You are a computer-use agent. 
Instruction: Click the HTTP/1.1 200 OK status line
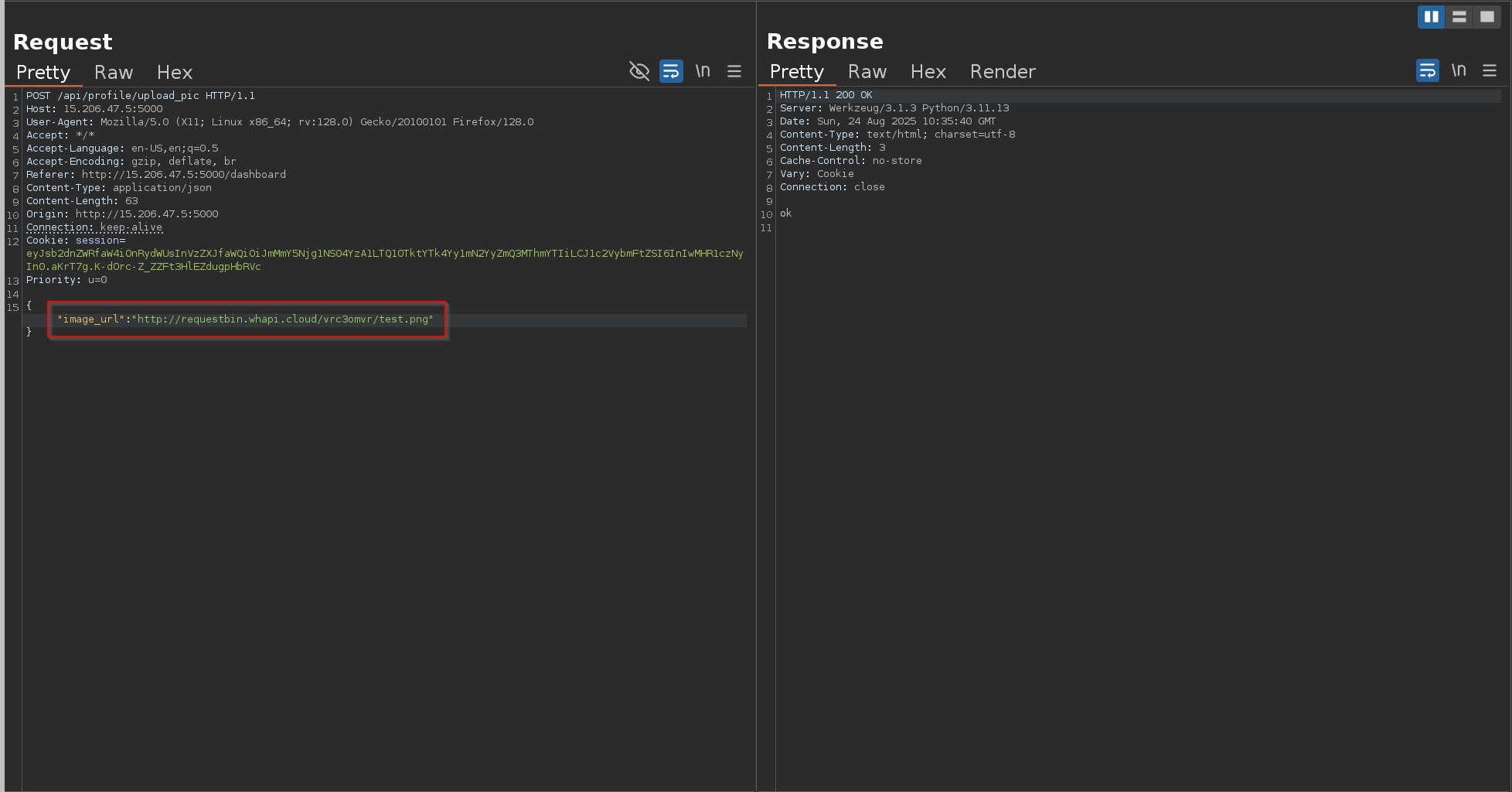tap(826, 95)
